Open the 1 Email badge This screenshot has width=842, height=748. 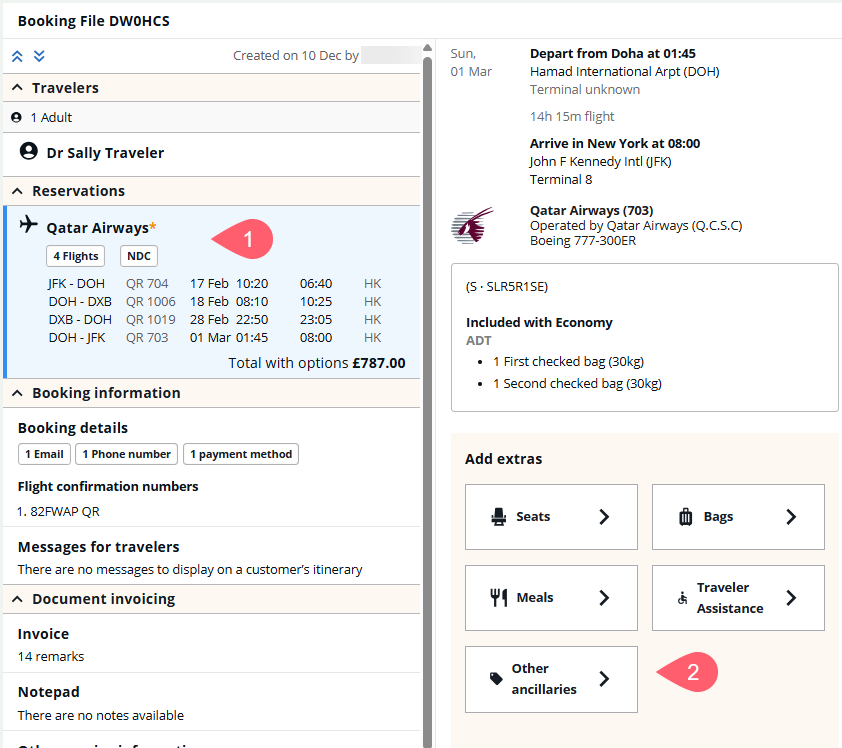click(44, 454)
